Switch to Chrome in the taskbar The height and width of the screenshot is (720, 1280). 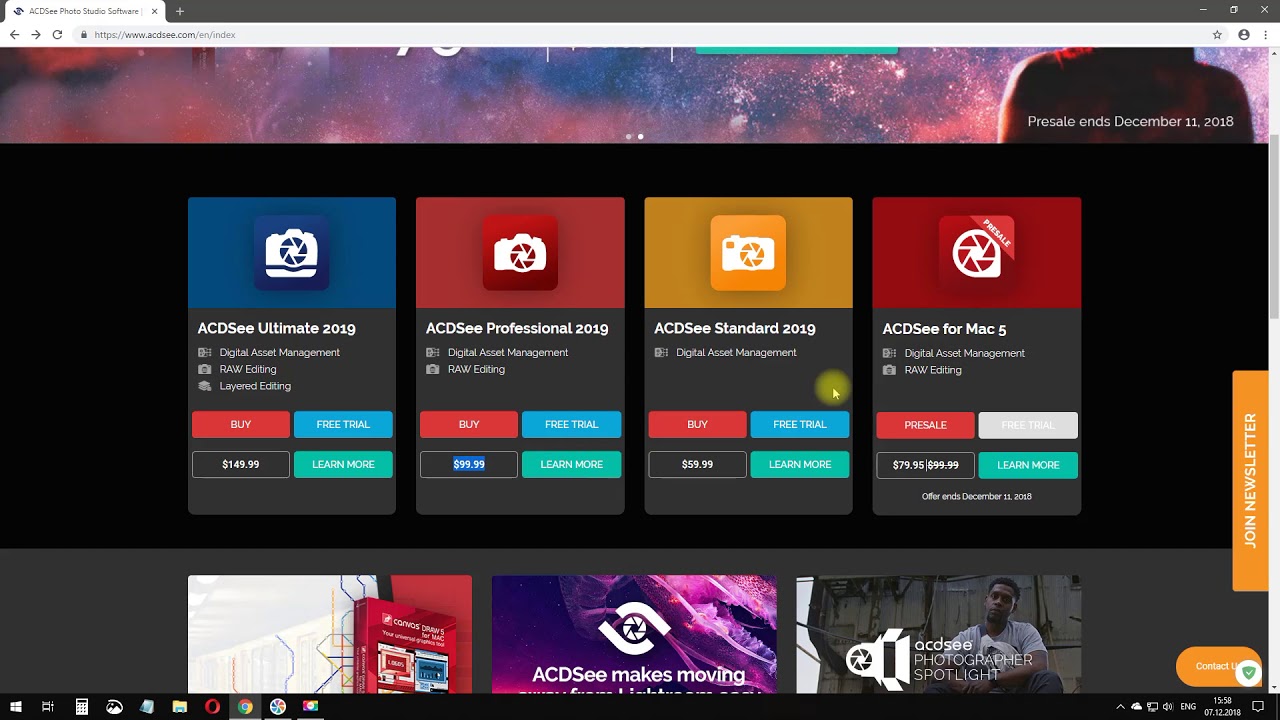(x=245, y=706)
